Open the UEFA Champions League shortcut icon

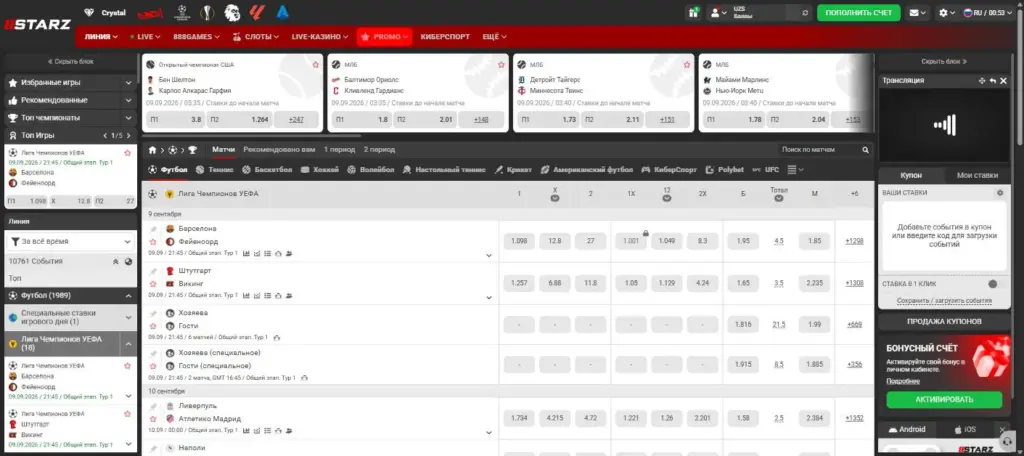(182, 12)
